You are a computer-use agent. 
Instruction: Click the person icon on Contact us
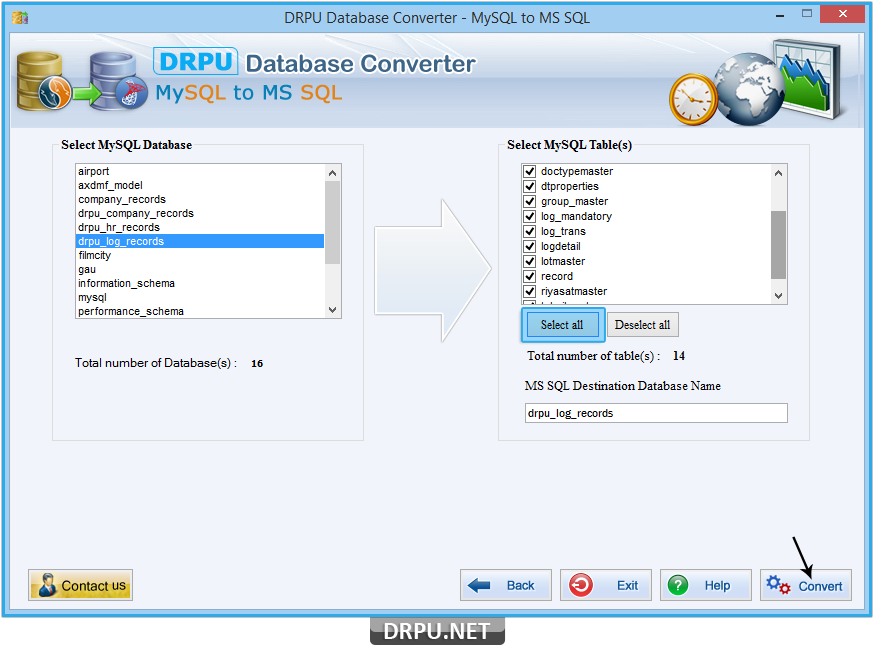tap(47, 585)
